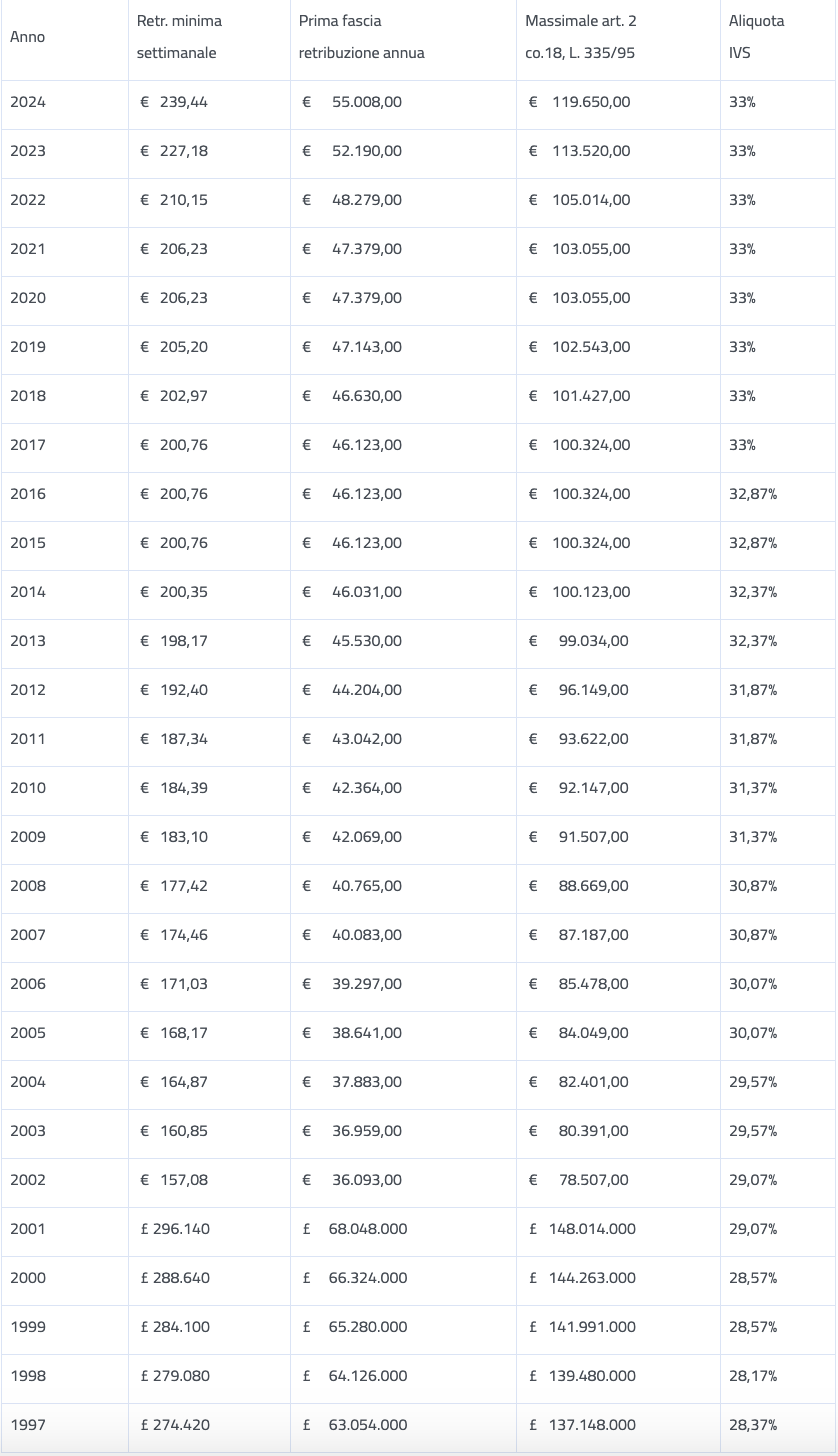Select the 46.031,00 value for 2014
Image resolution: width=838 pixels, height=1456 pixels.
pyautogui.click(x=366, y=592)
